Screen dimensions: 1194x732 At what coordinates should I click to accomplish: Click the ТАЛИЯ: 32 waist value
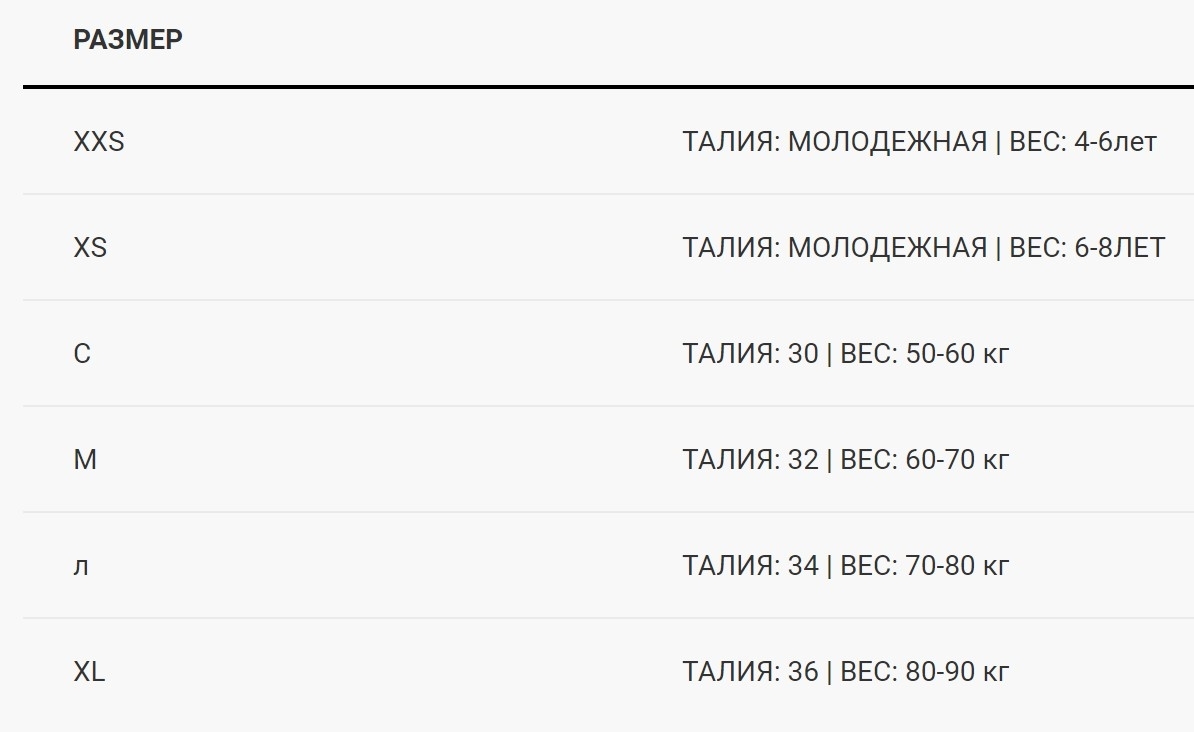(x=750, y=460)
